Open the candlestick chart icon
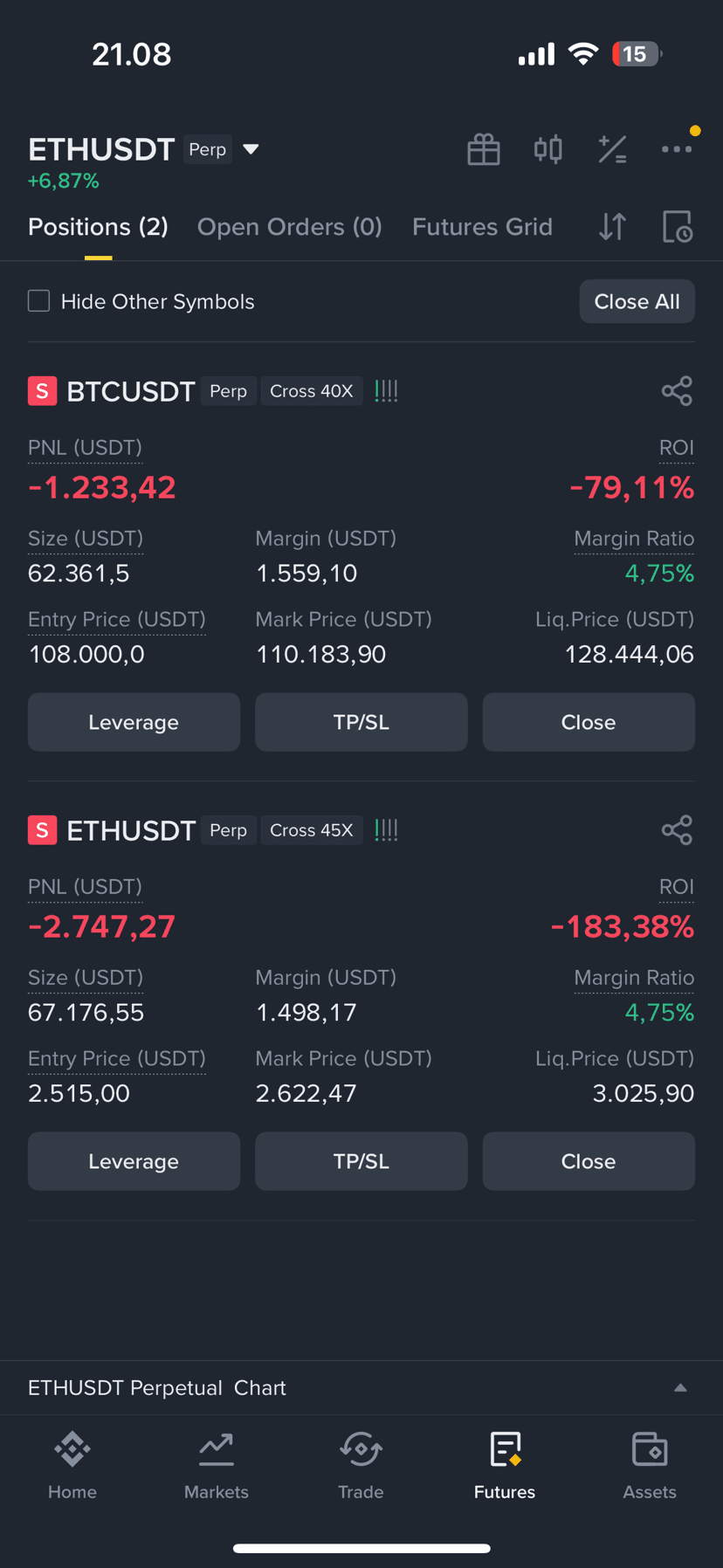The height and width of the screenshot is (1568, 723). pos(547,149)
